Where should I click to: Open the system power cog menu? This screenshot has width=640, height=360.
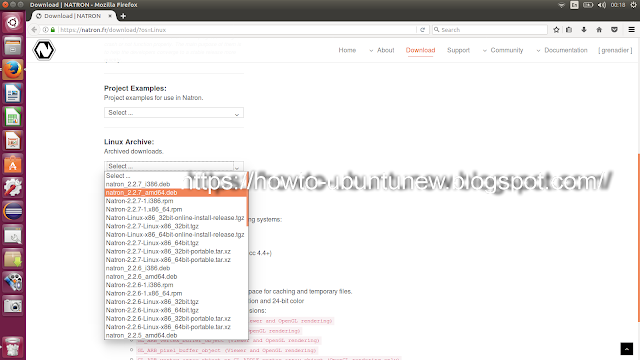click(633, 5)
